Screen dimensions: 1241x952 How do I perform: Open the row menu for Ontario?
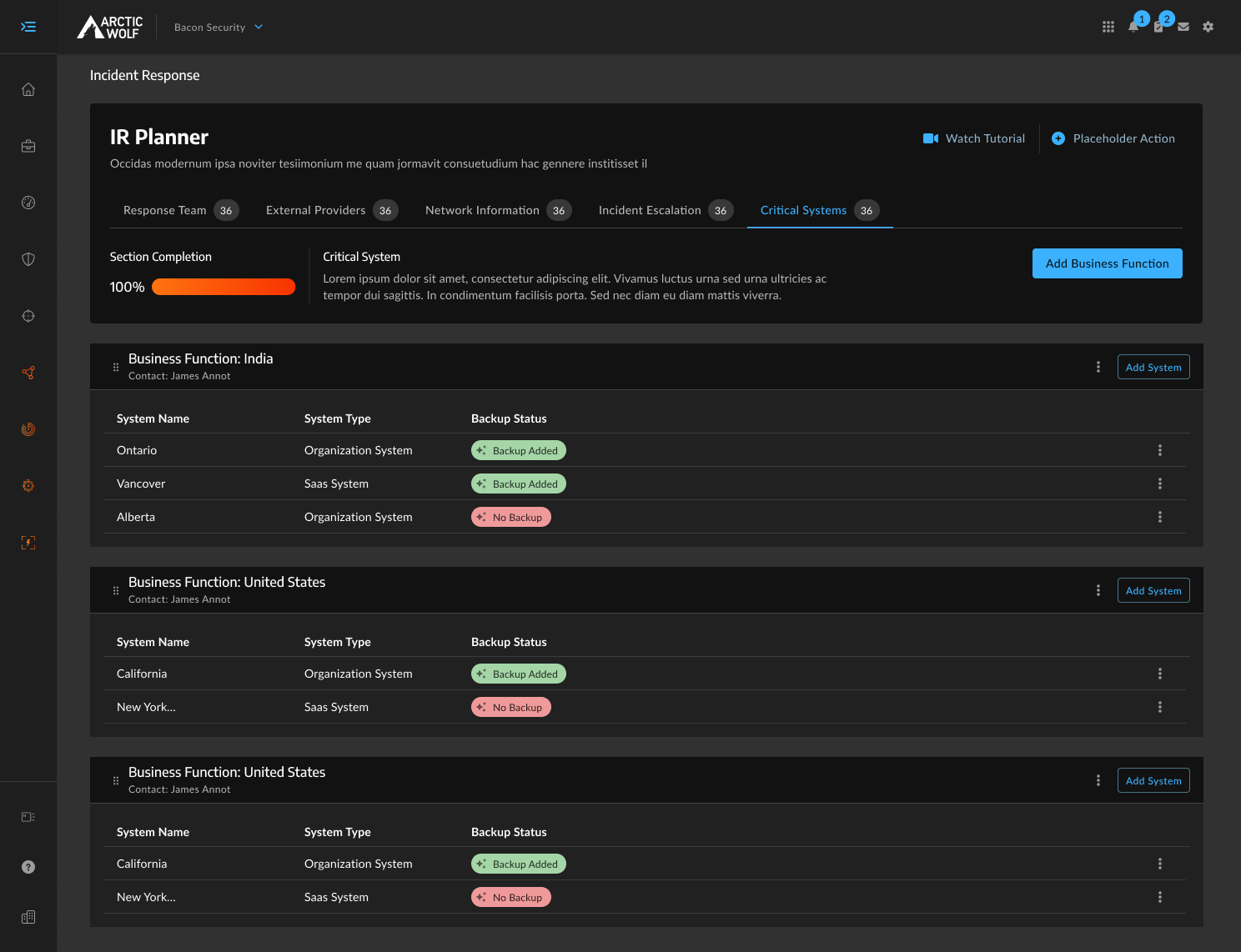coord(1160,450)
